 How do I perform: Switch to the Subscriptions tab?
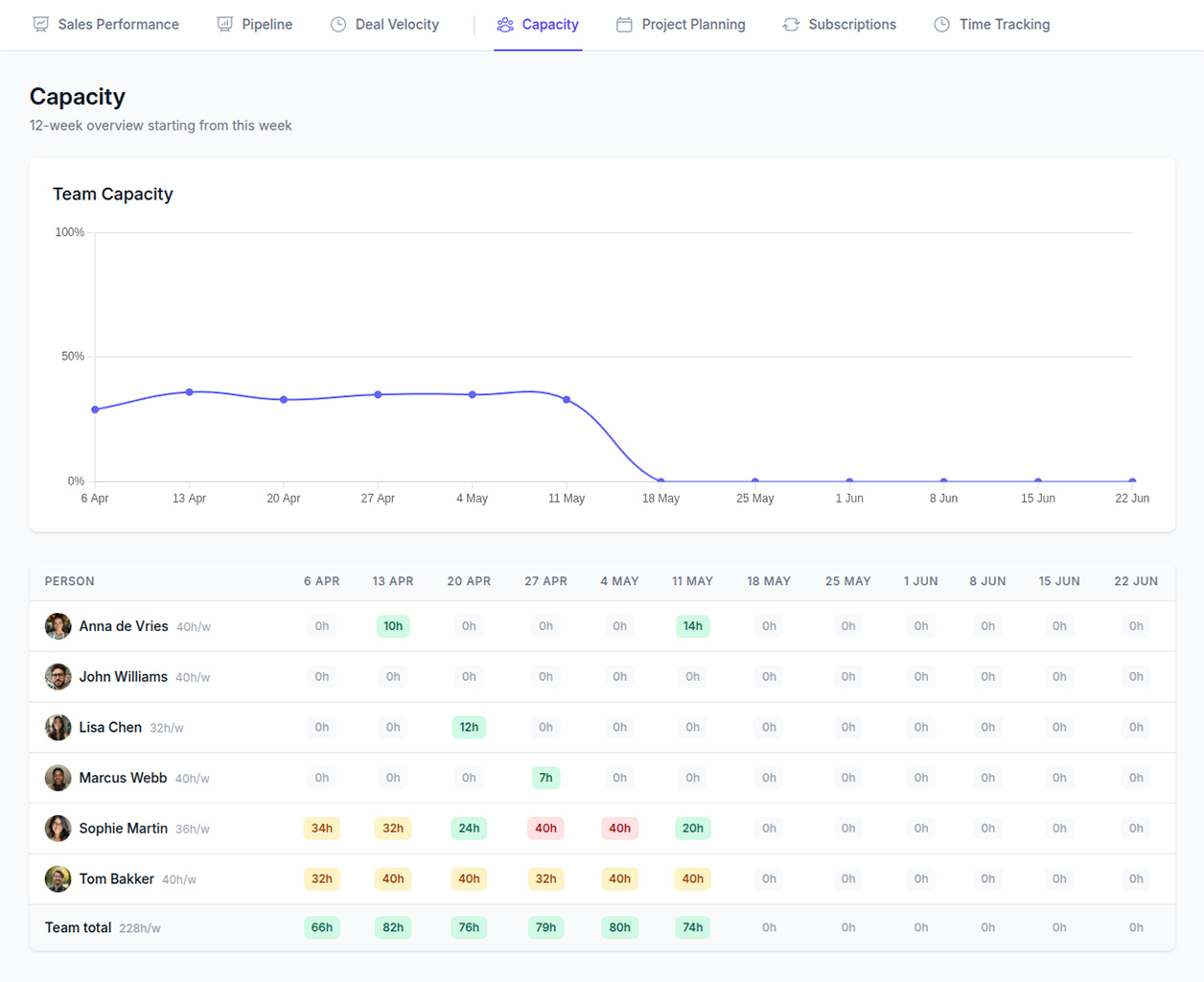851,25
